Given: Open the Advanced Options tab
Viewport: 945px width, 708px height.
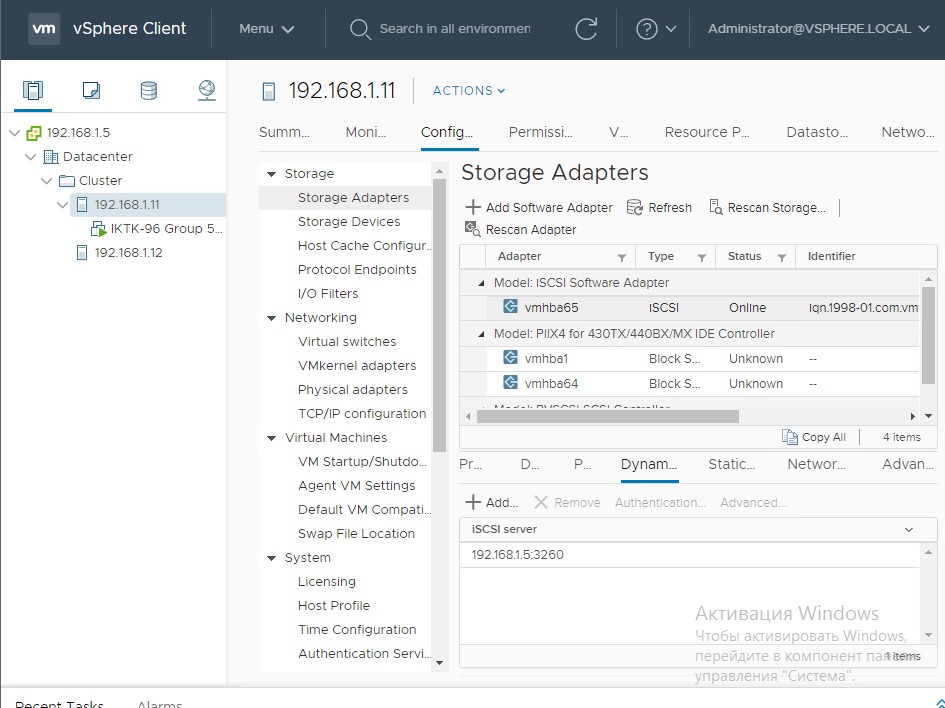Looking at the screenshot, I should point(908,464).
